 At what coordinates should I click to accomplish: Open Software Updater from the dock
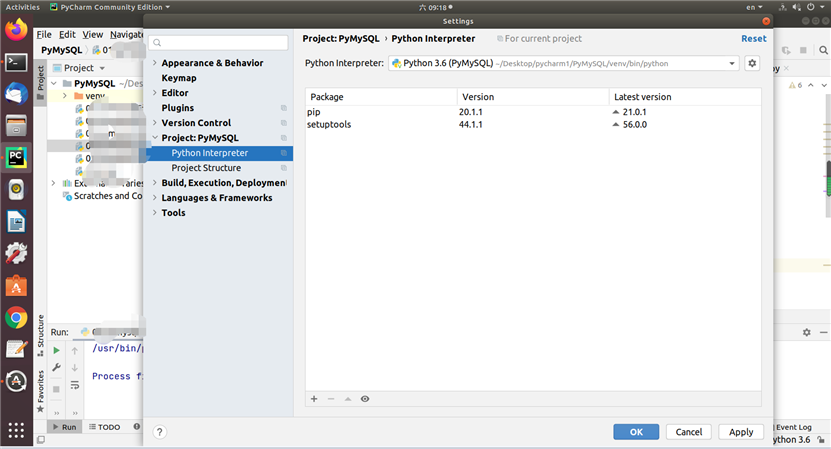16,381
